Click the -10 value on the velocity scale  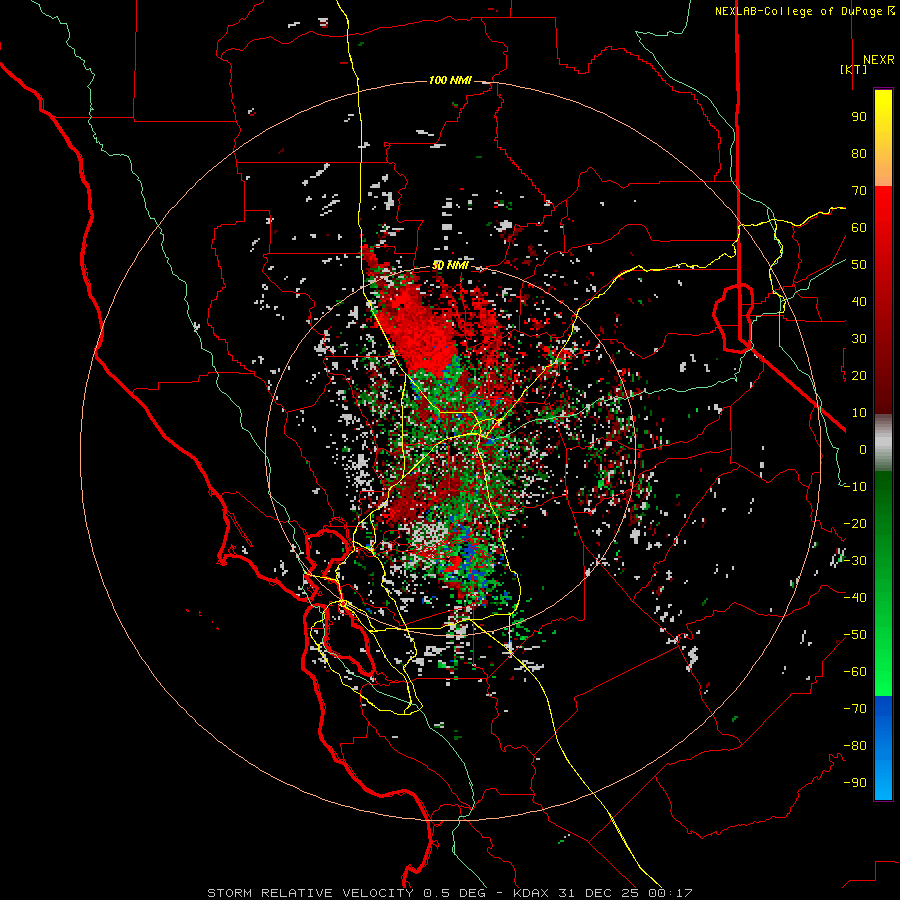click(x=855, y=487)
